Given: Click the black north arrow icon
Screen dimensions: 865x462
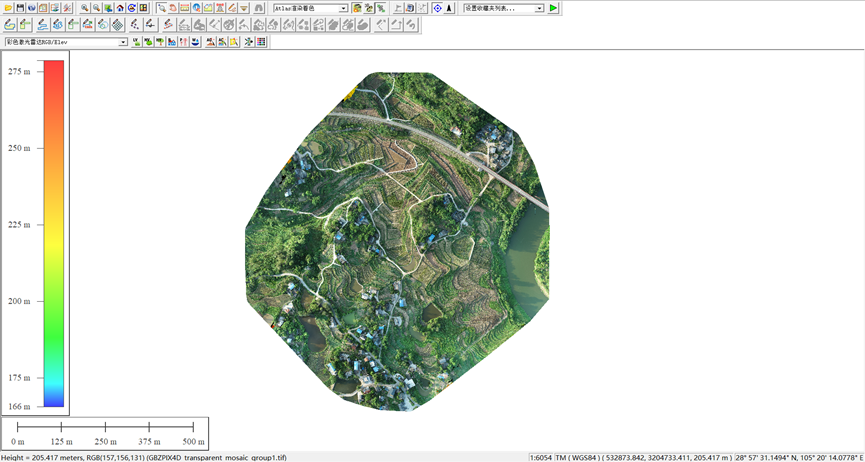Looking at the screenshot, I should click(x=449, y=8).
